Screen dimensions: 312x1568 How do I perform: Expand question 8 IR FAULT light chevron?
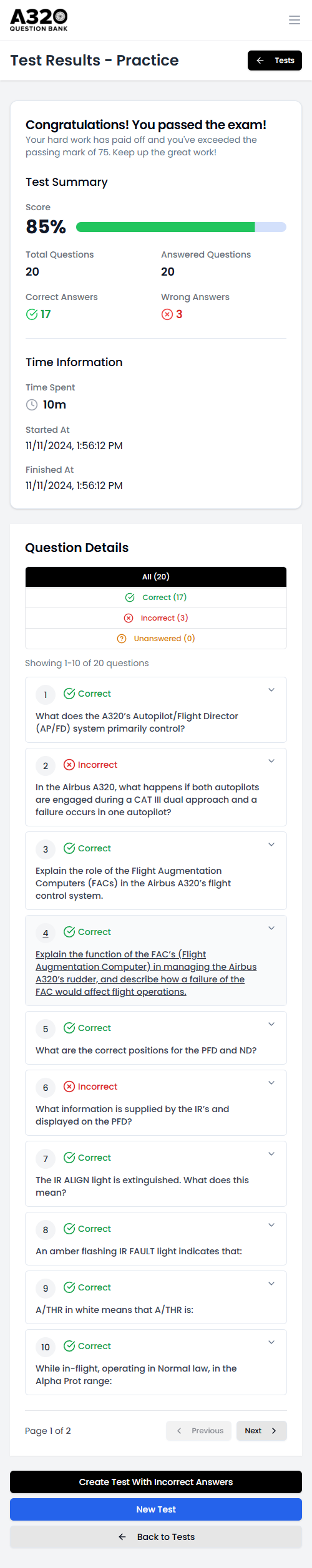pos(271,1225)
